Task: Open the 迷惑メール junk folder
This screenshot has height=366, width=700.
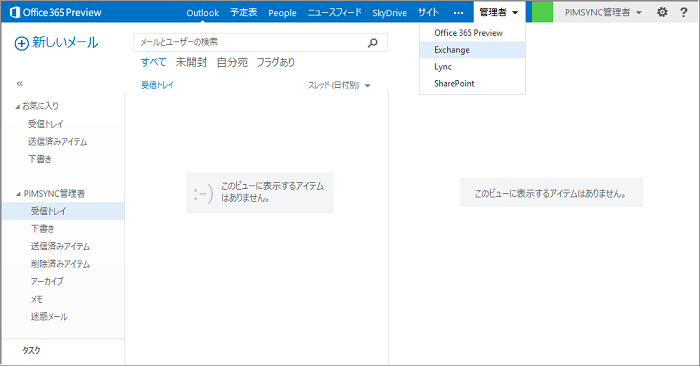Action: [49, 316]
